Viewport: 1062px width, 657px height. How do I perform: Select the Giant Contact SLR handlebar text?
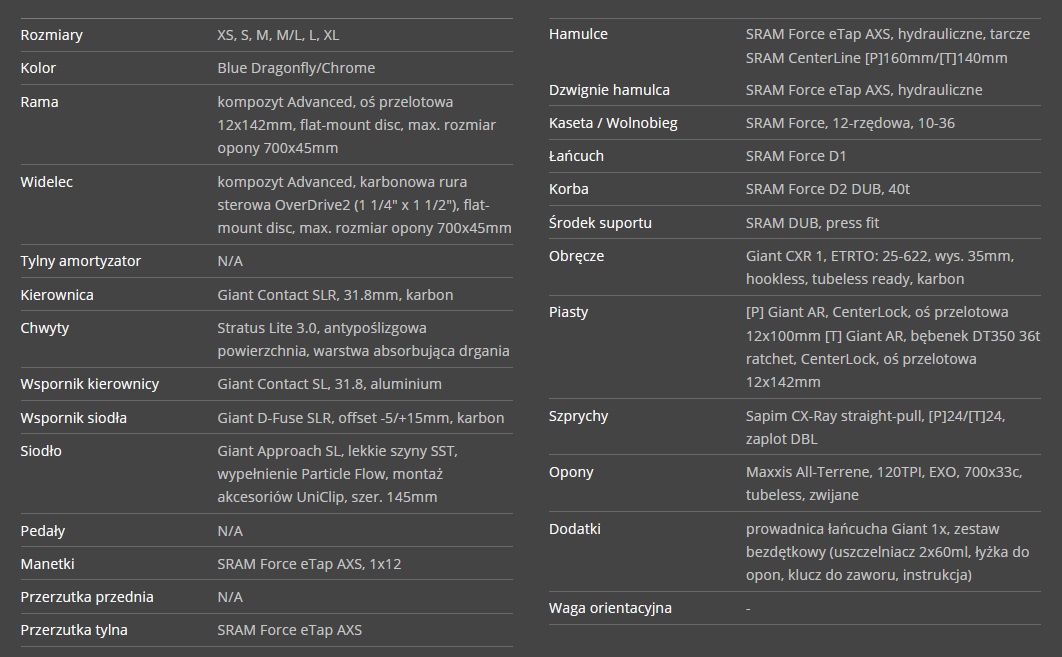click(x=335, y=295)
